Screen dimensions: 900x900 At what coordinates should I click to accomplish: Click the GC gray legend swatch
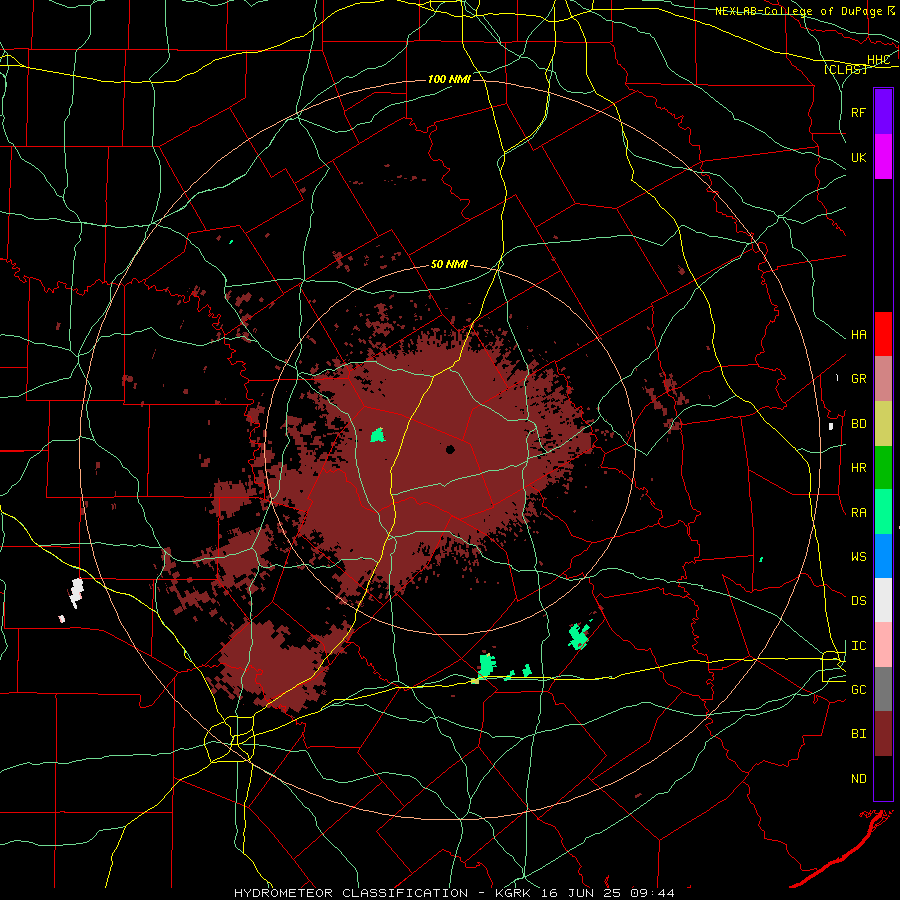(x=883, y=689)
